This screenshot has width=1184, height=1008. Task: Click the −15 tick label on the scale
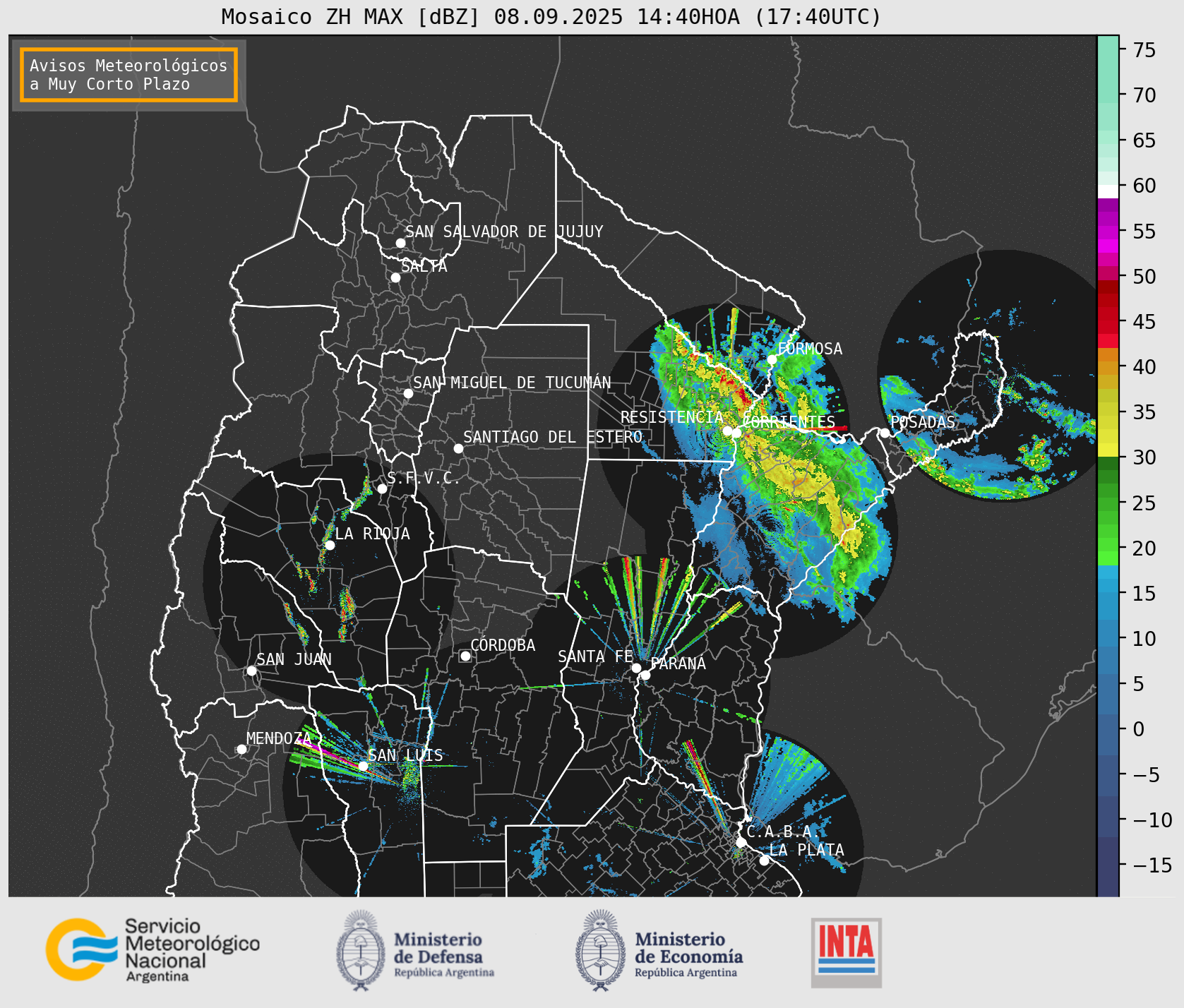1153,865
